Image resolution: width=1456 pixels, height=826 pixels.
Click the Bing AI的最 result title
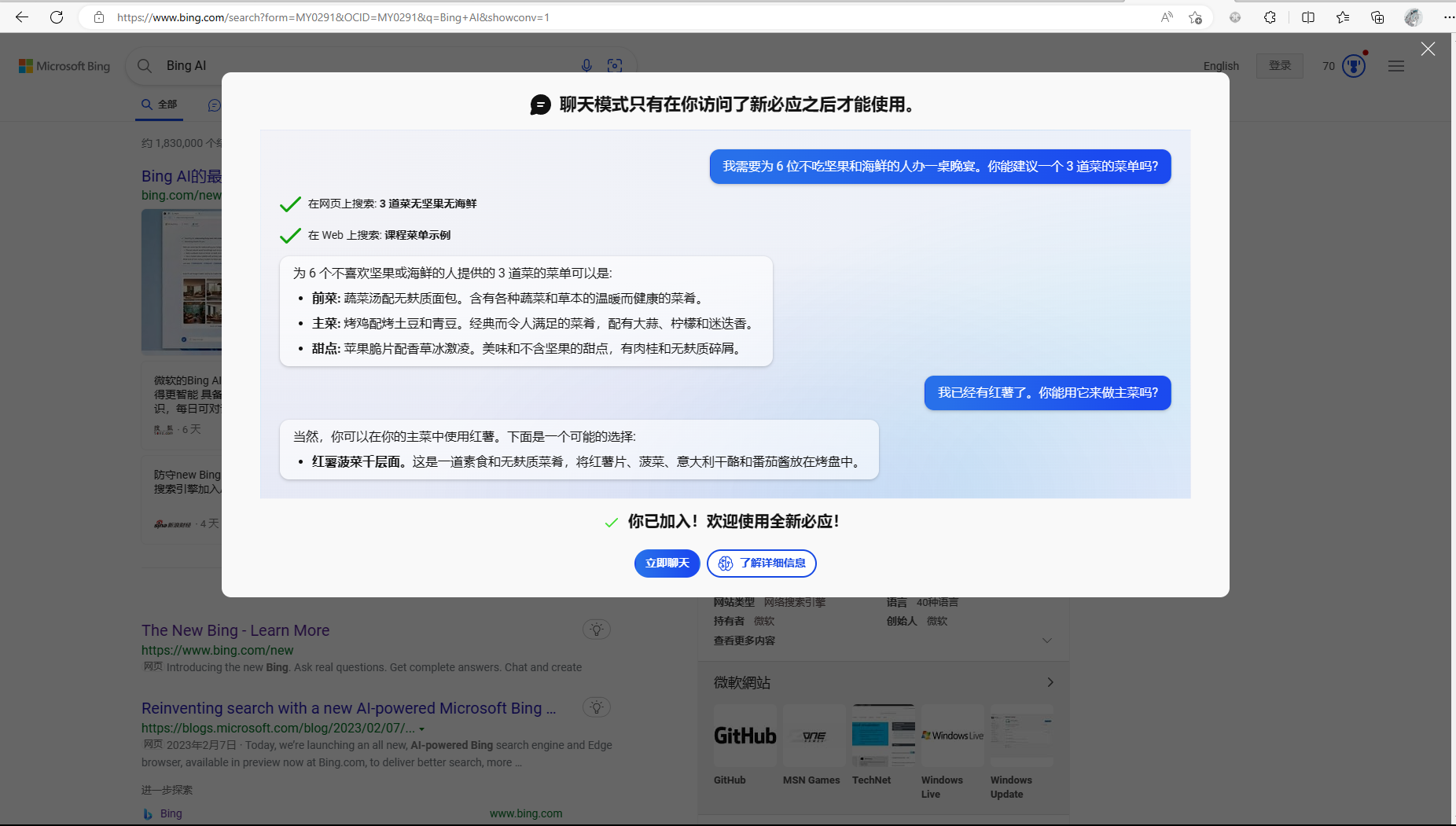(182, 176)
